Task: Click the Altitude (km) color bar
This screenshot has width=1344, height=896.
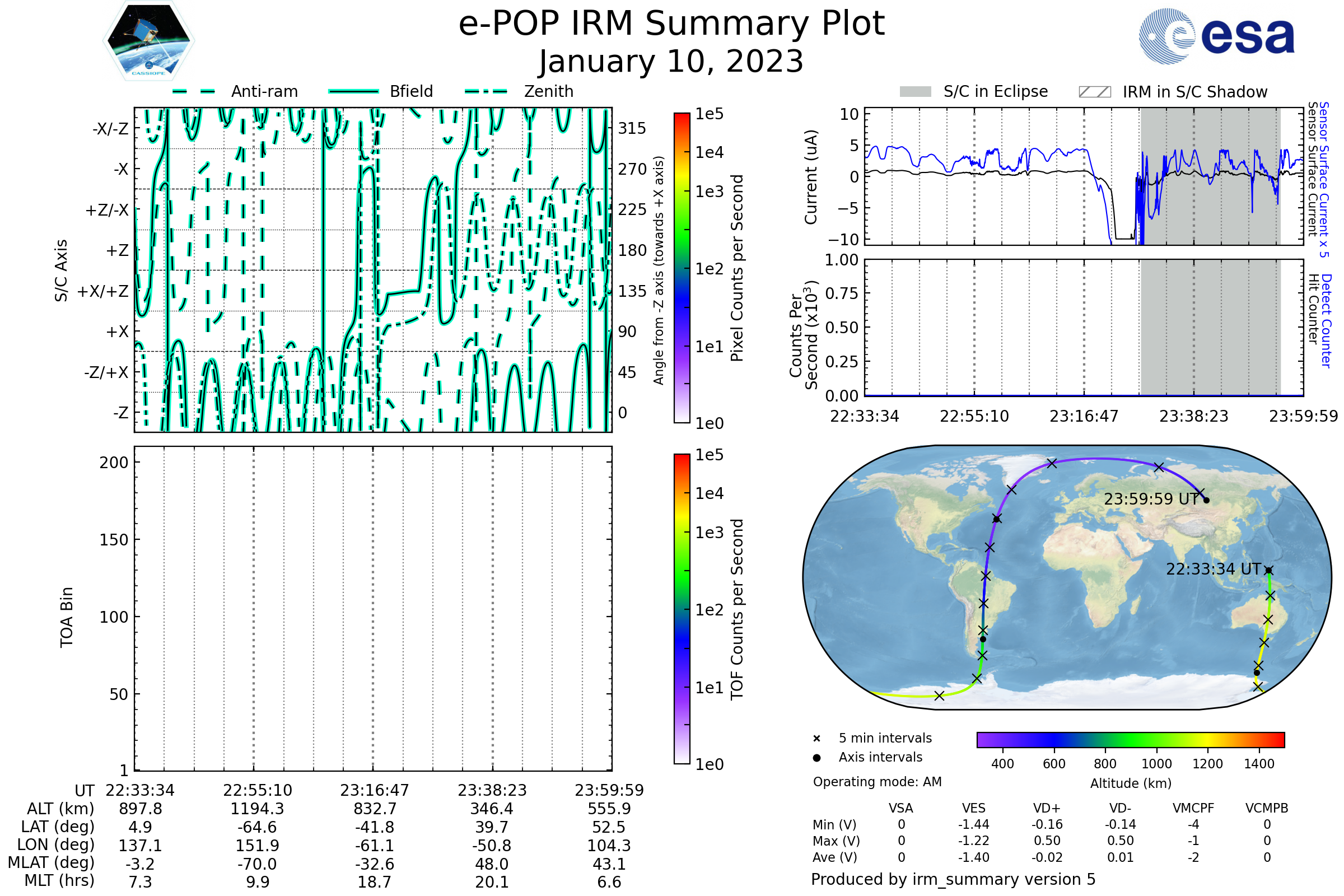Action: click(x=1130, y=740)
